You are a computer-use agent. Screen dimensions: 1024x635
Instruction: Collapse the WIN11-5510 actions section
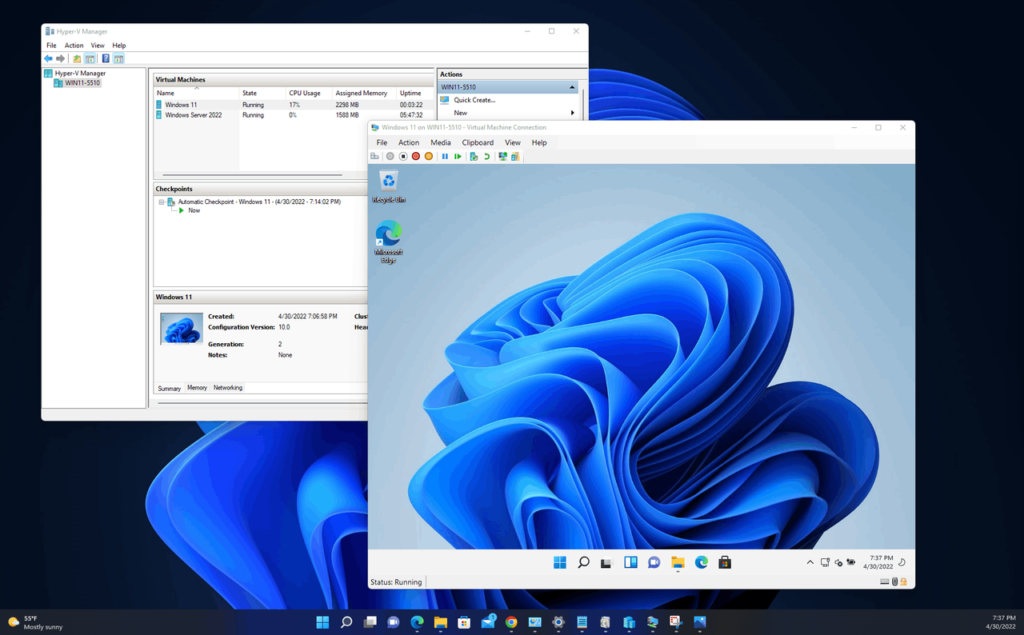[573, 88]
